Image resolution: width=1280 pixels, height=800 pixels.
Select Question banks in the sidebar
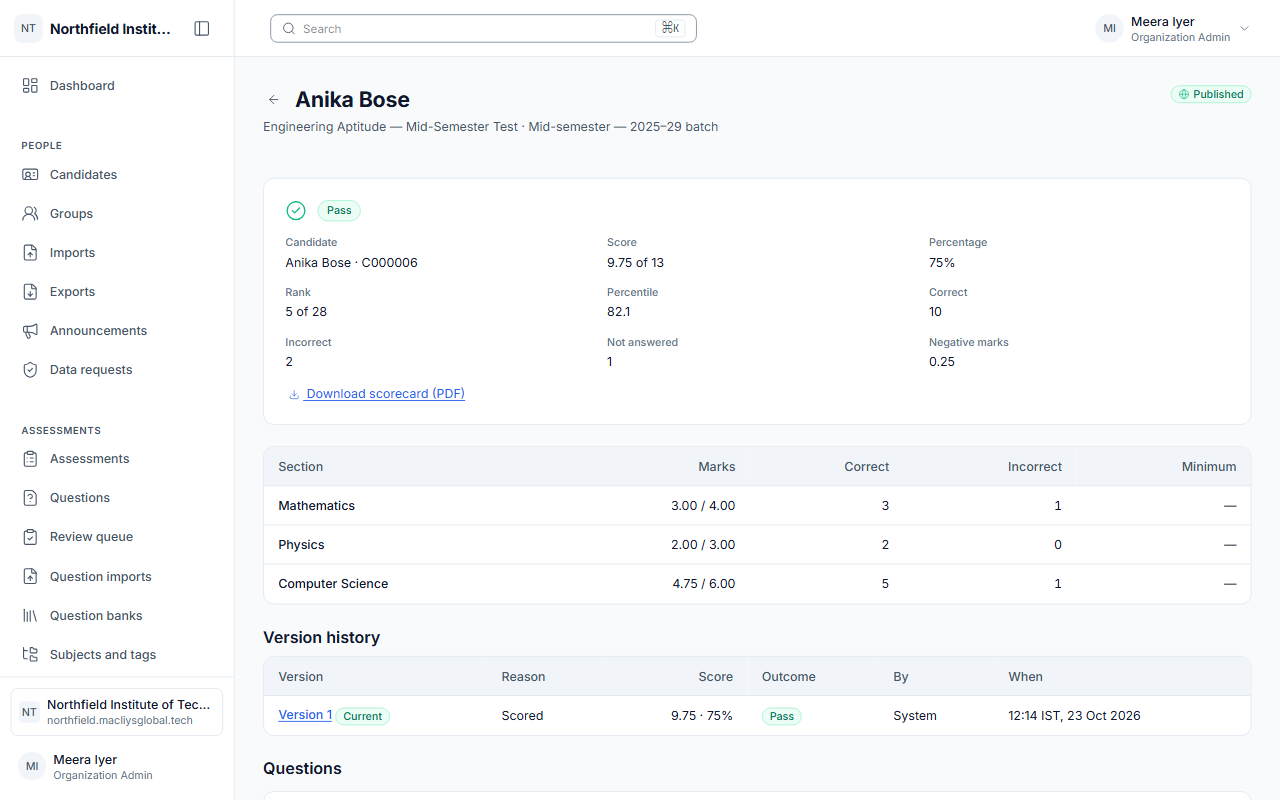coord(117,616)
